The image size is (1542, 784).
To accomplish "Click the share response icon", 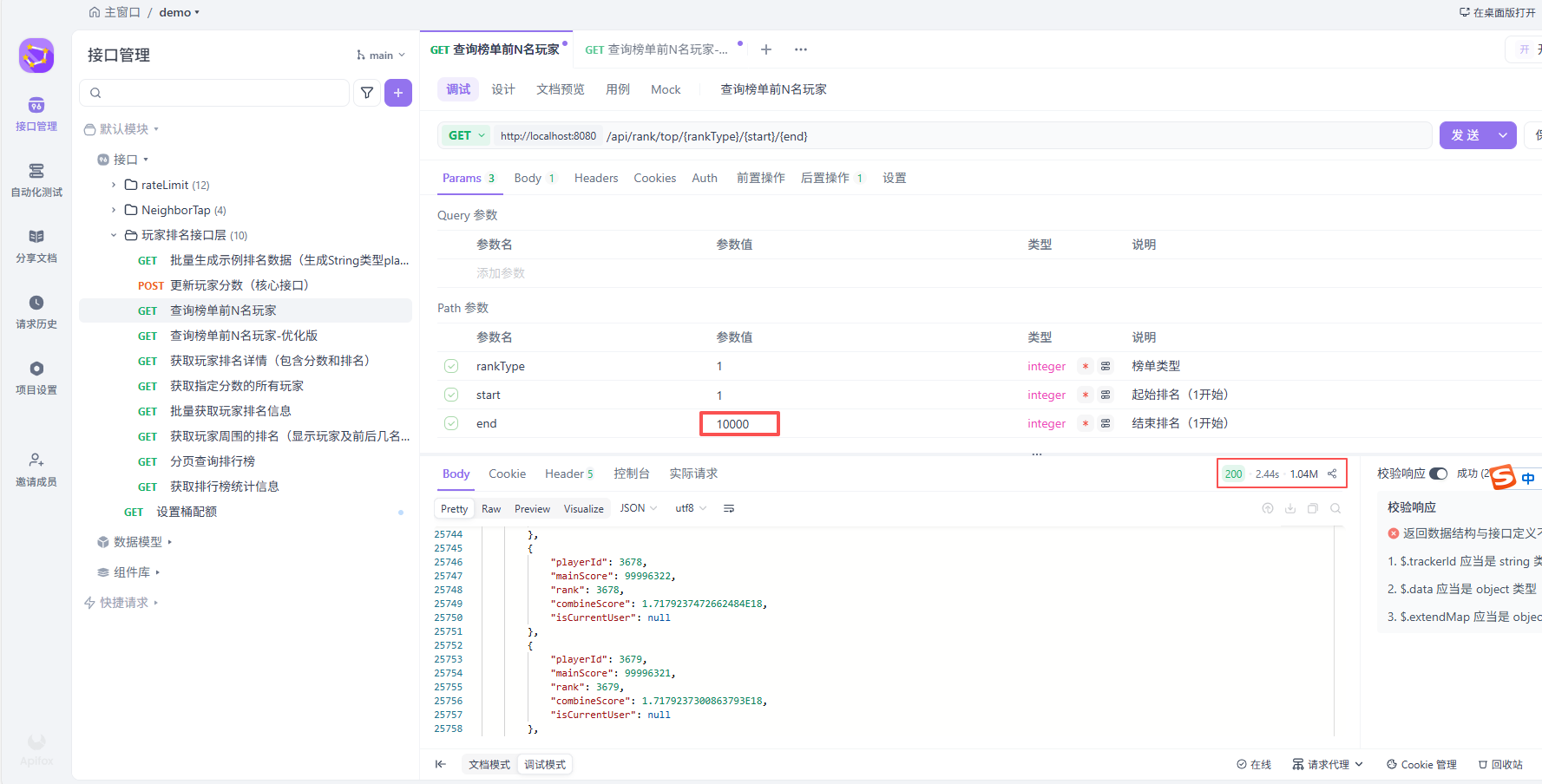I will tap(1332, 474).
